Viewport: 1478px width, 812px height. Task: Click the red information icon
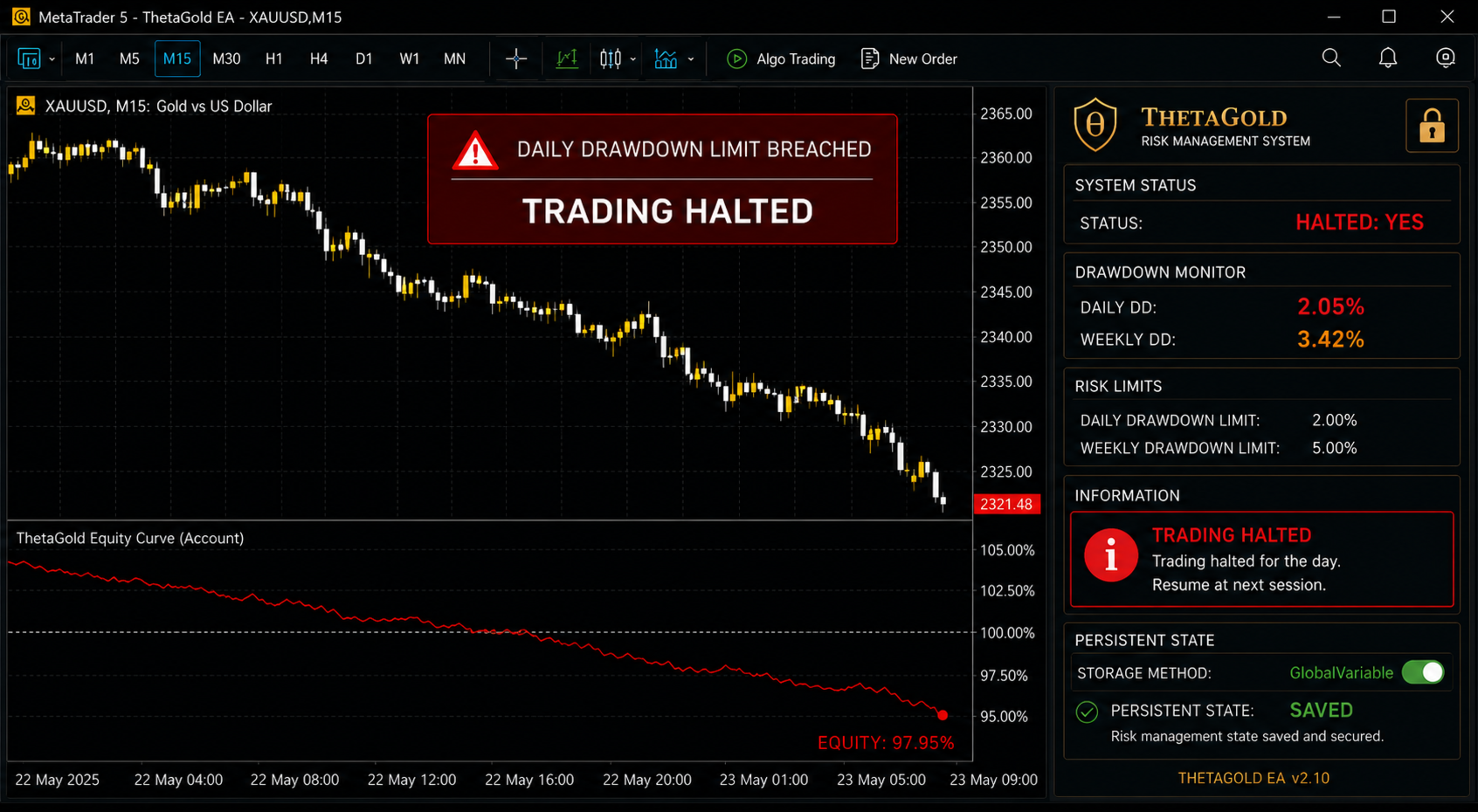(x=1111, y=555)
